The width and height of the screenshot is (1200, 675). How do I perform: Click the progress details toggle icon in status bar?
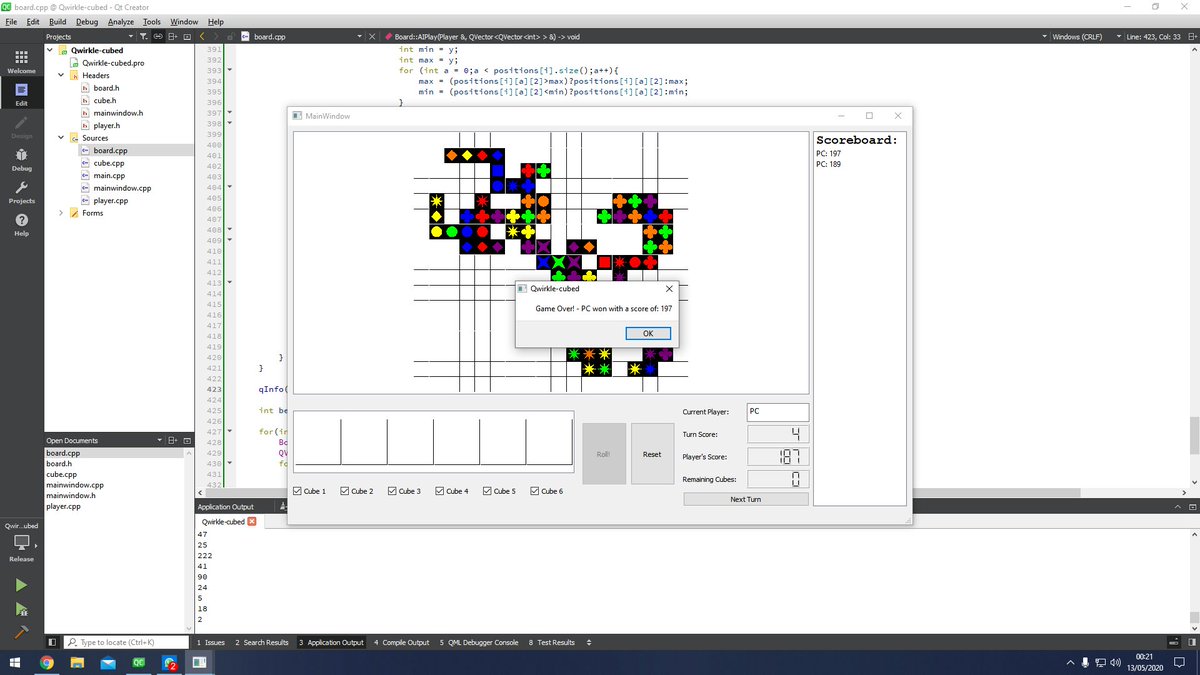coord(1174,642)
